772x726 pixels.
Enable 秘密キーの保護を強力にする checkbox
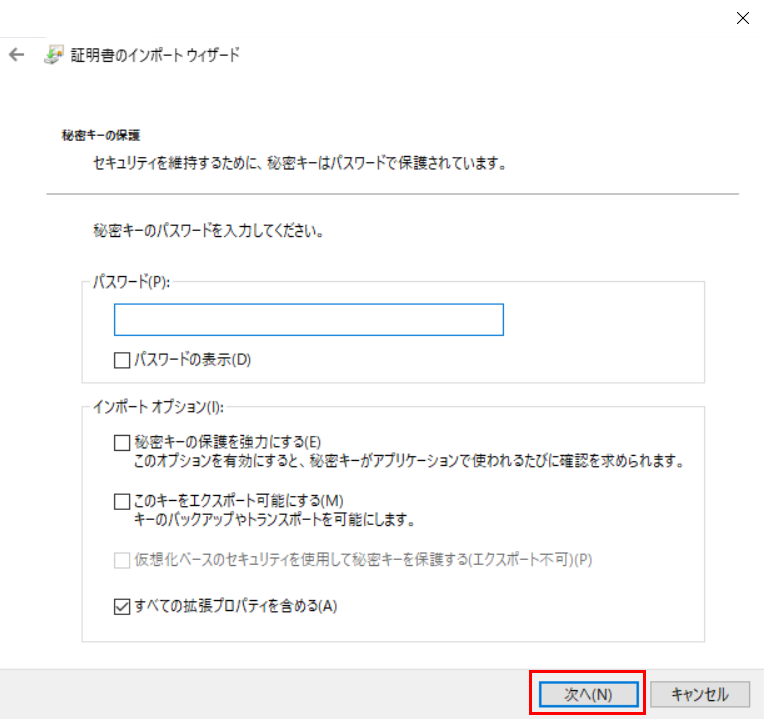pos(122,442)
